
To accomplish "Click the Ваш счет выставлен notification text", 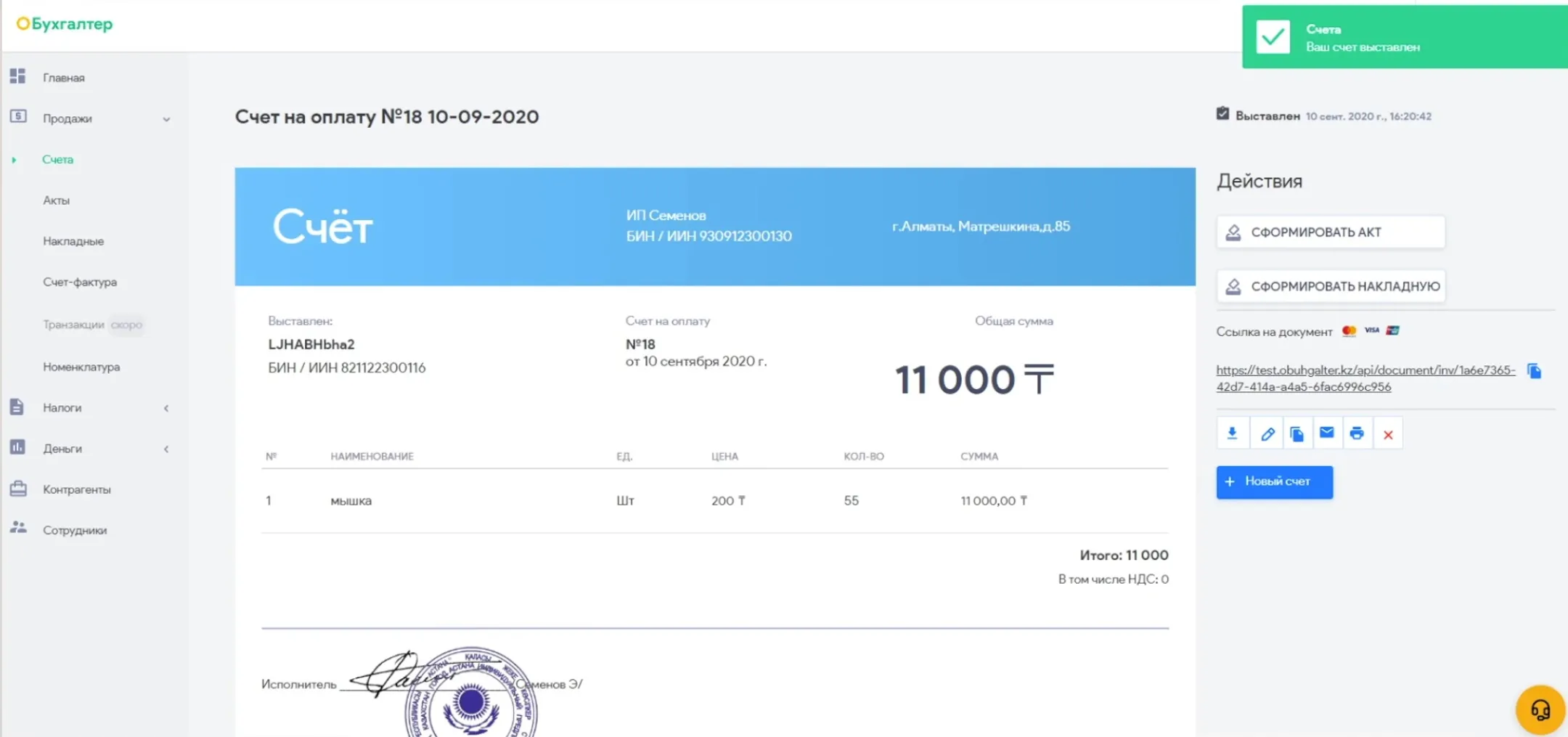I will [1363, 47].
